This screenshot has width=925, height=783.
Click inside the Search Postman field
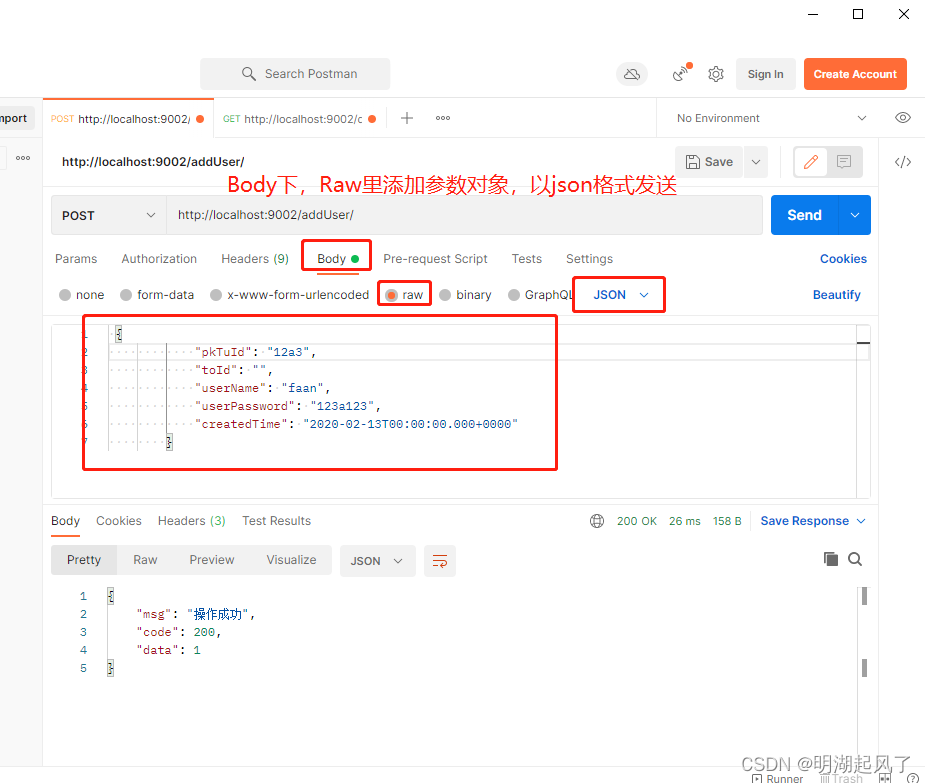[295, 74]
